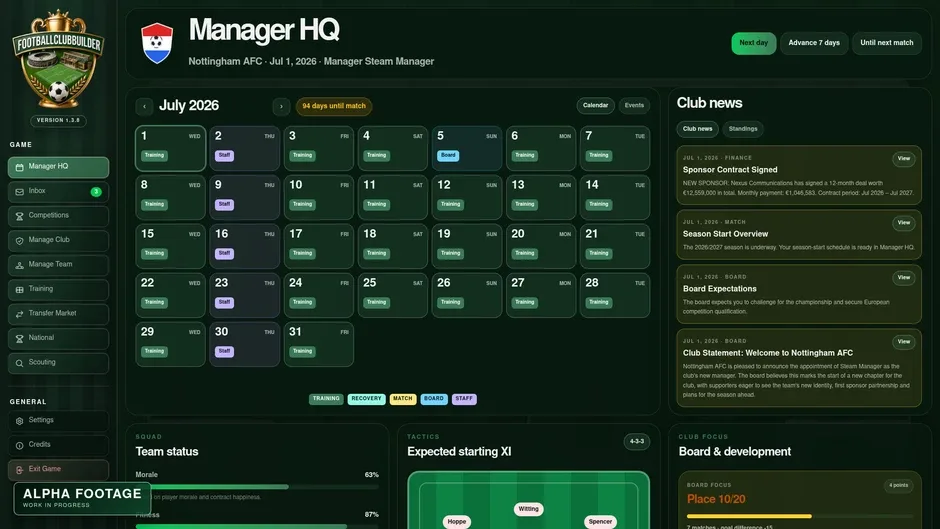Select July 28 calendar day
940x529 pixels.
(x=614, y=295)
